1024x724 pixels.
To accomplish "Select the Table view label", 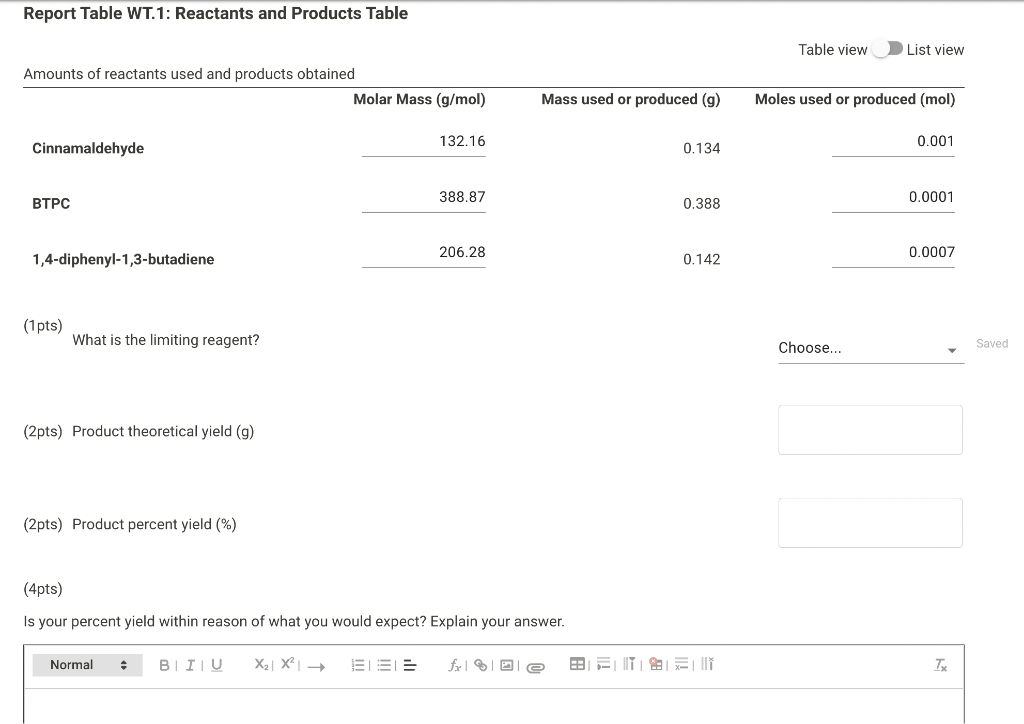I will coord(833,49).
